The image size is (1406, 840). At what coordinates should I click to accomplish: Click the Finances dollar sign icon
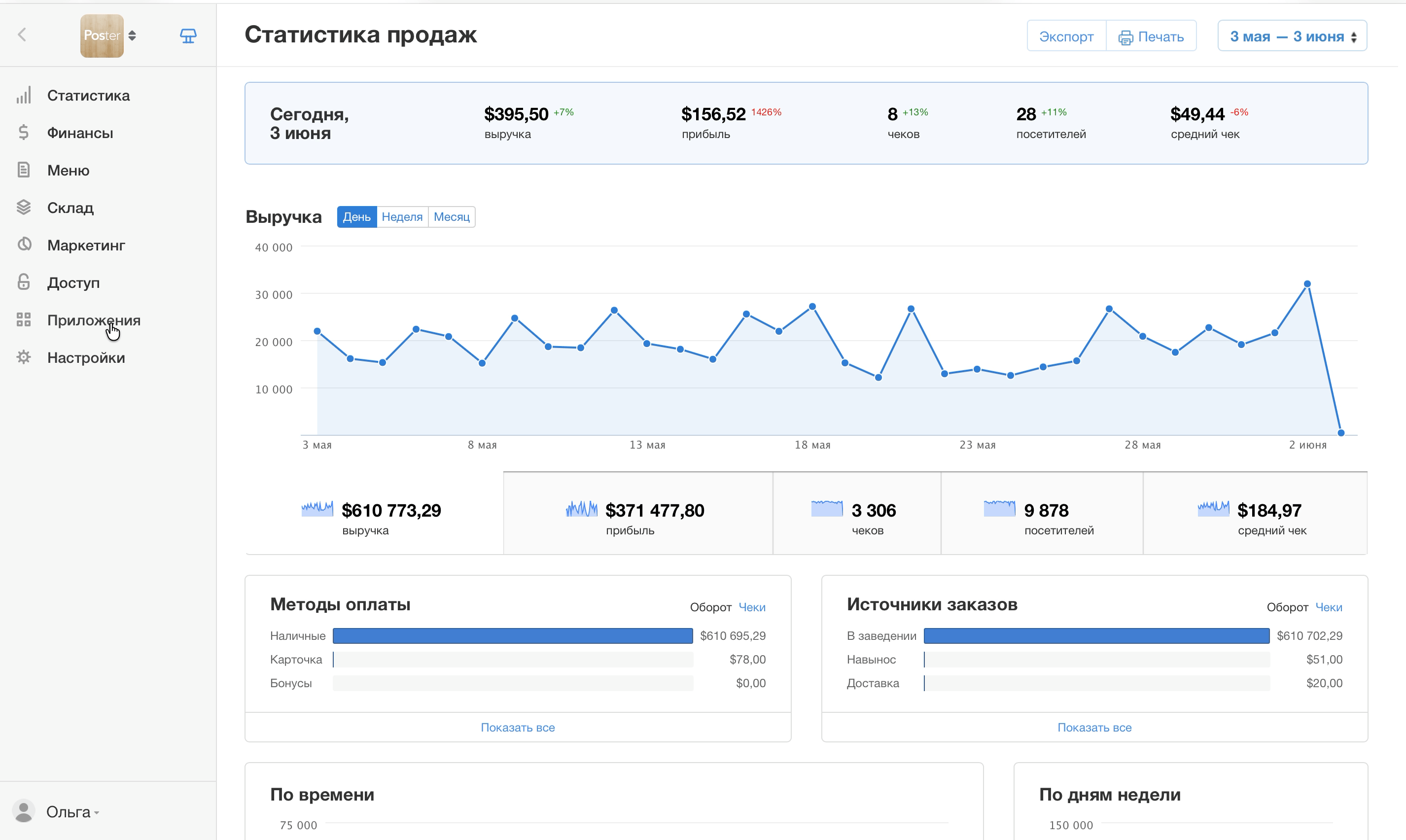pos(24,133)
